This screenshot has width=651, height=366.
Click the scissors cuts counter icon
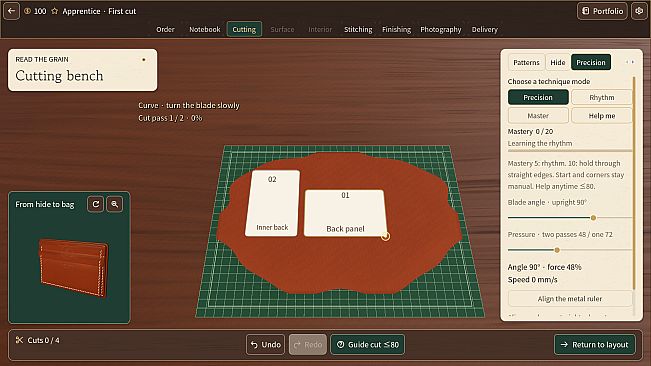19,340
